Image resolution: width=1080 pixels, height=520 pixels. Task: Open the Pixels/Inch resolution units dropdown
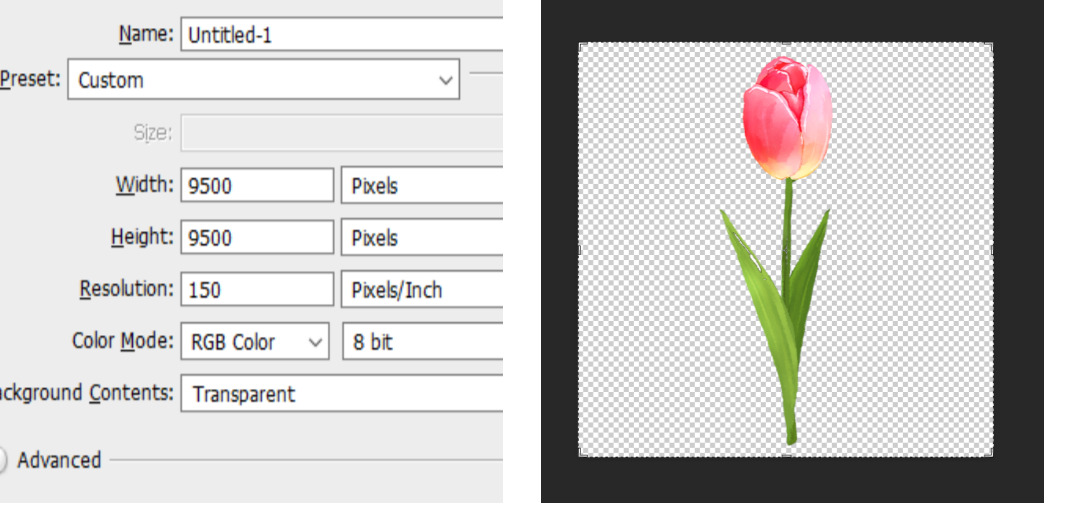point(421,290)
